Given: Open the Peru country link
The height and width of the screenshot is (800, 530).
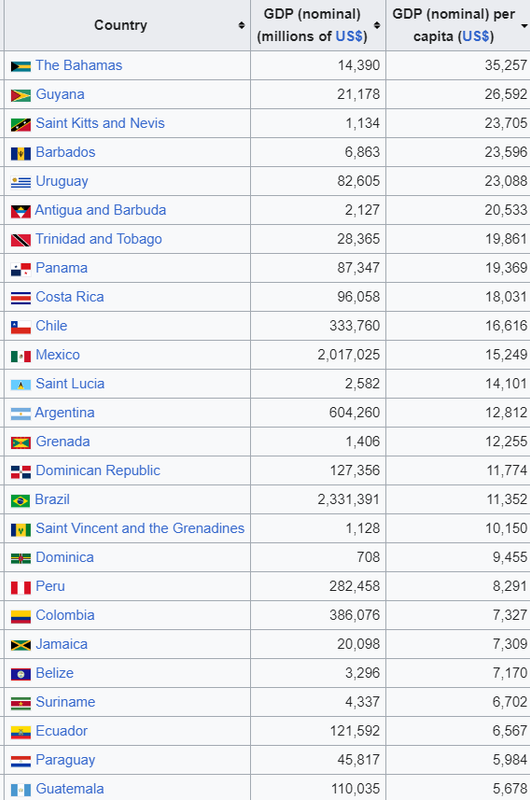Looking at the screenshot, I should 51,586.
